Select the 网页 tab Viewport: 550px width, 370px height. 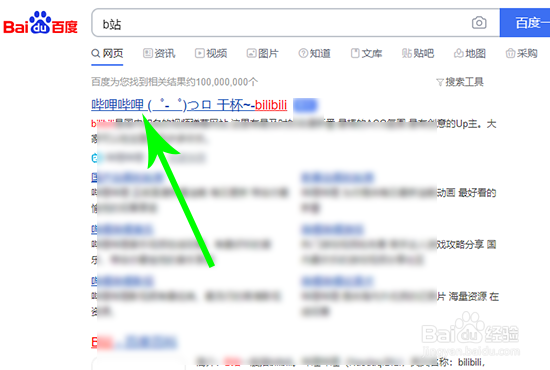pos(107,54)
